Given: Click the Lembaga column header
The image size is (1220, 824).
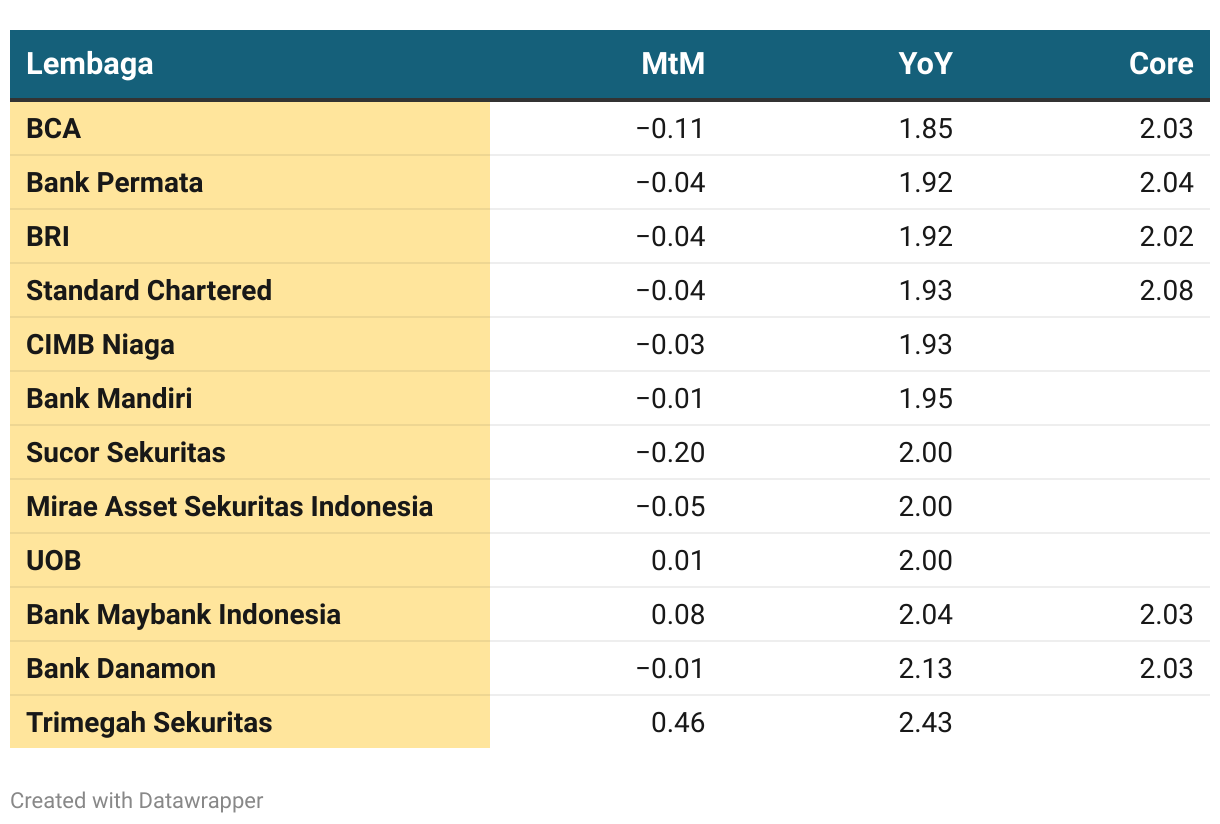Looking at the screenshot, I should tap(90, 64).
